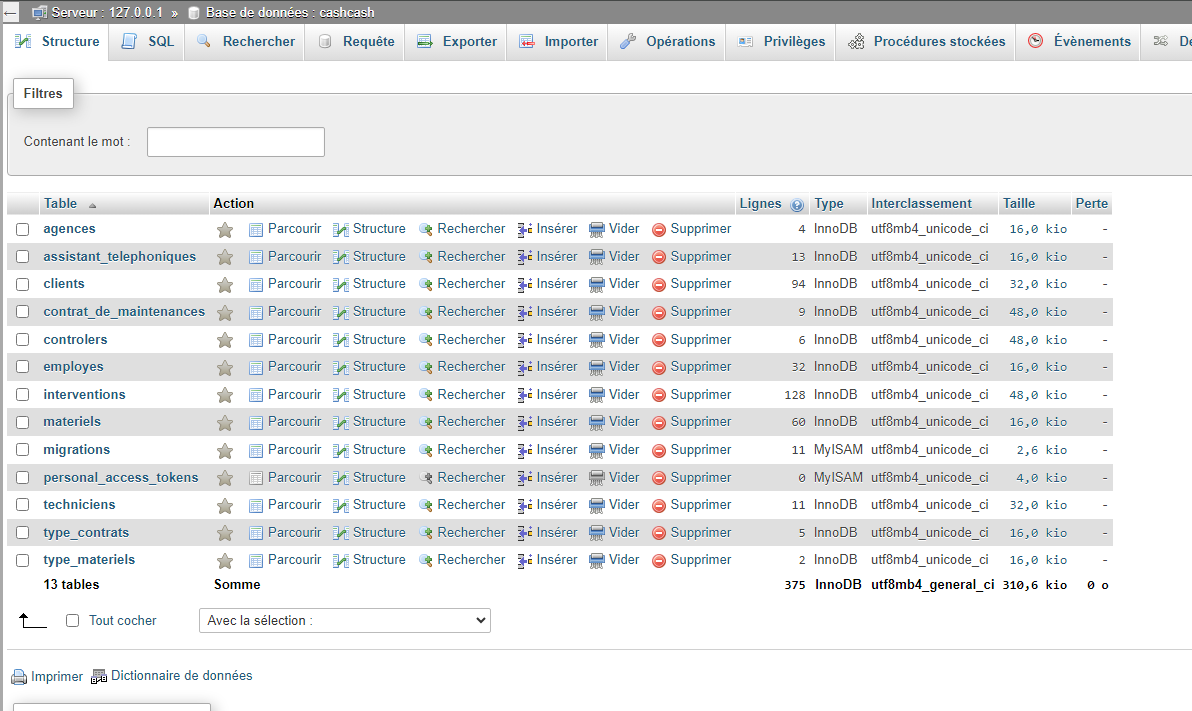The height and width of the screenshot is (711, 1192).
Task: Click the Structure icon for employes row
Action: [341, 368]
